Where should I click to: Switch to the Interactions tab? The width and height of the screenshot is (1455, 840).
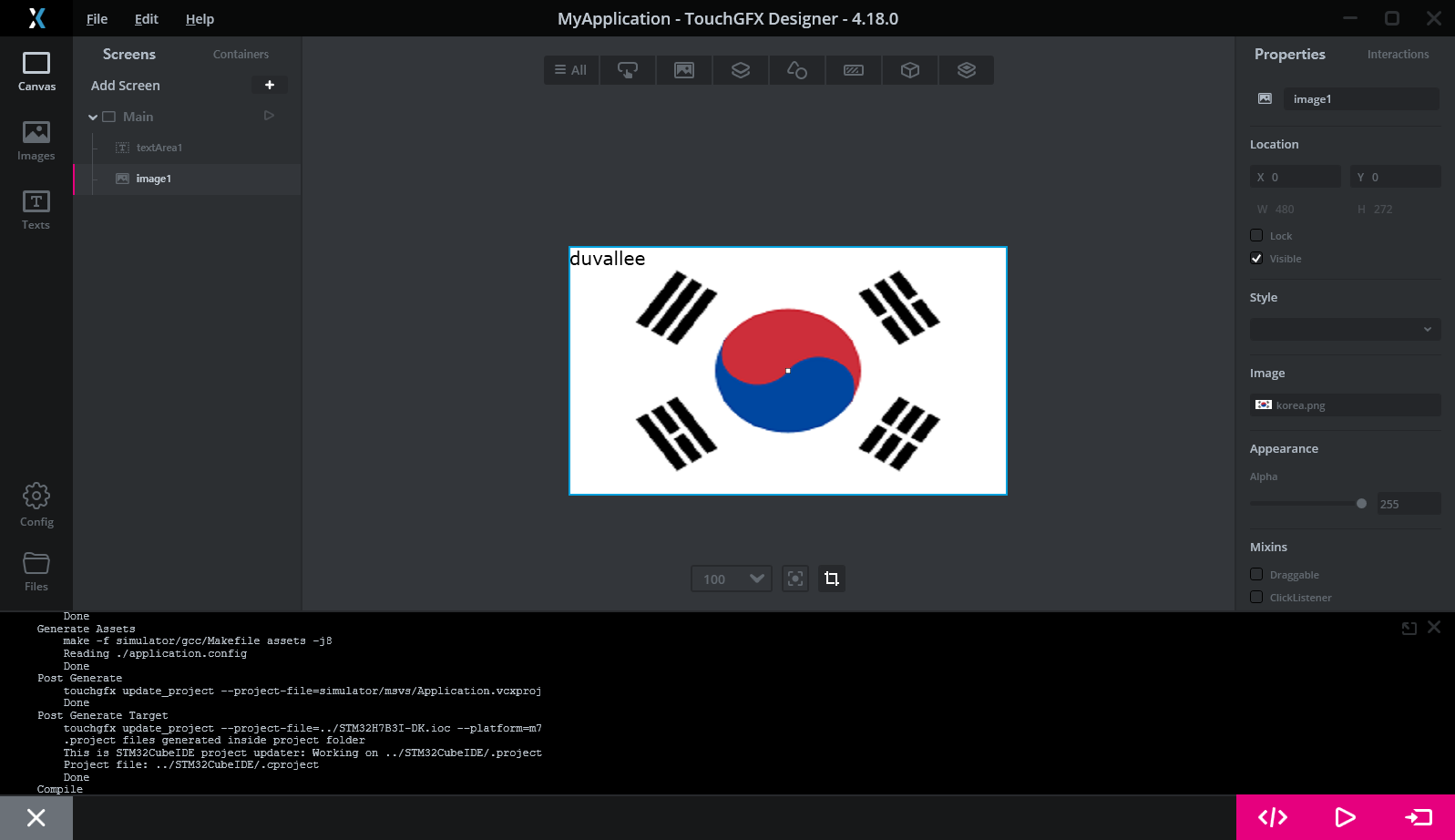point(1398,55)
